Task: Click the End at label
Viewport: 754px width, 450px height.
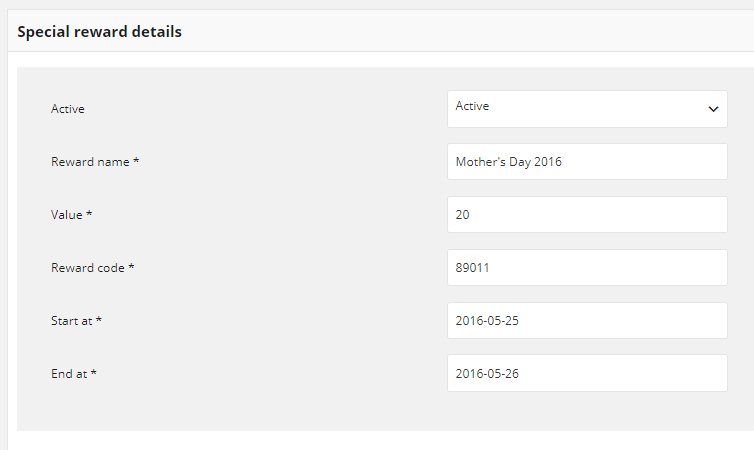Action: pos(74,374)
